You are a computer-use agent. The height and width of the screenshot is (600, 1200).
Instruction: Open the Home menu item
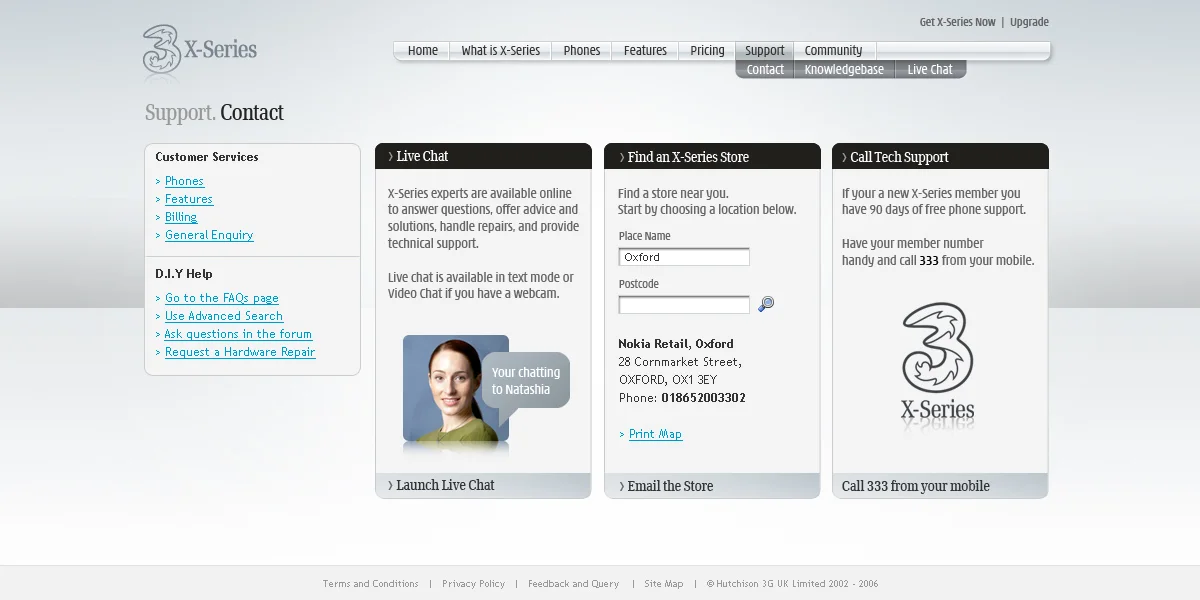click(x=423, y=51)
